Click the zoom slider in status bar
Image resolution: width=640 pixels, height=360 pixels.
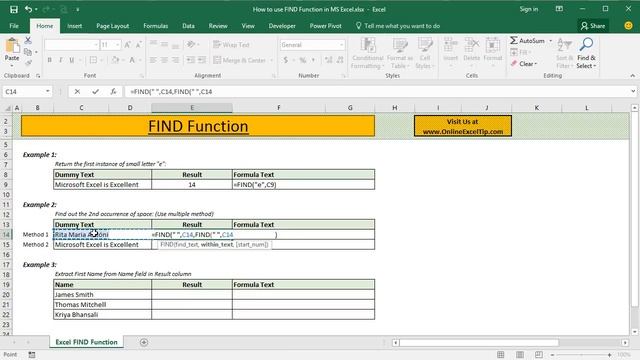581,355
